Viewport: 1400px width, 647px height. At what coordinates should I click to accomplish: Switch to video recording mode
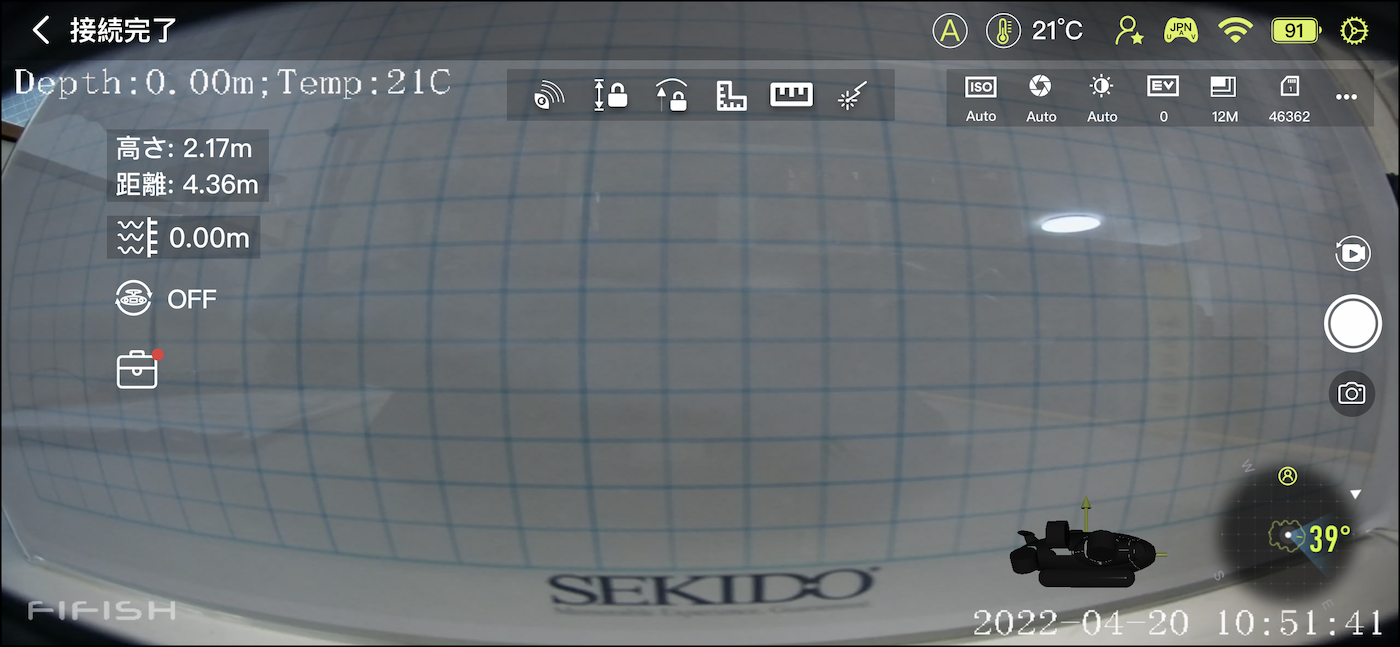[1352, 254]
